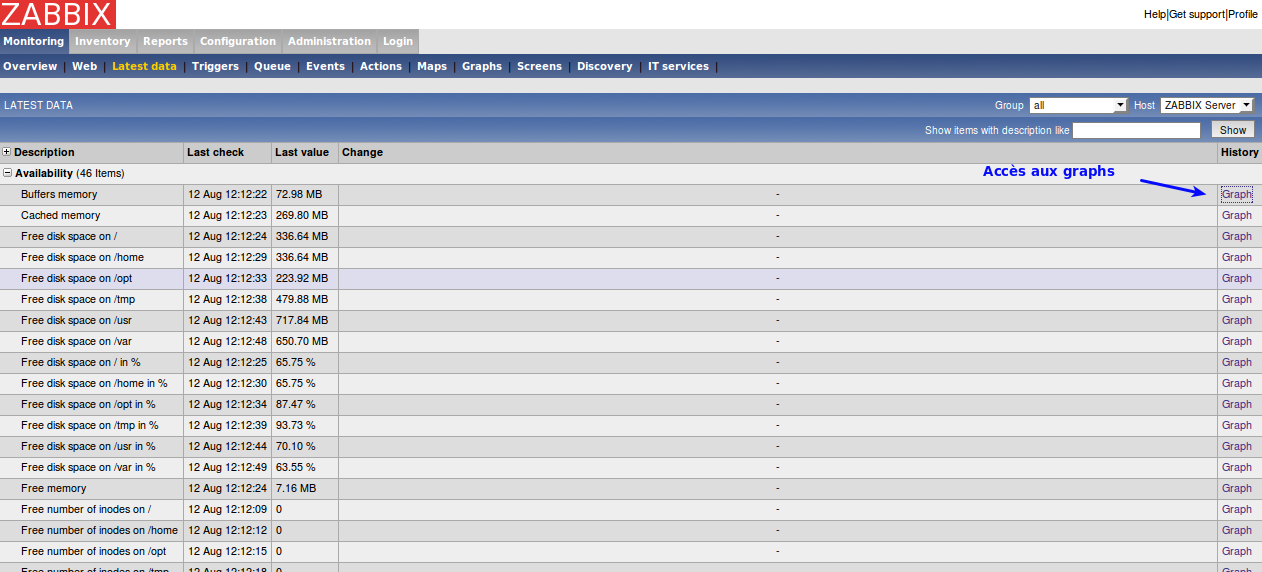Image resolution: width=1262 pixels, height=572 pixels.
Task: Open the Host dropdown showing ZABBIX Server
Action: (x=1206, y=105)
